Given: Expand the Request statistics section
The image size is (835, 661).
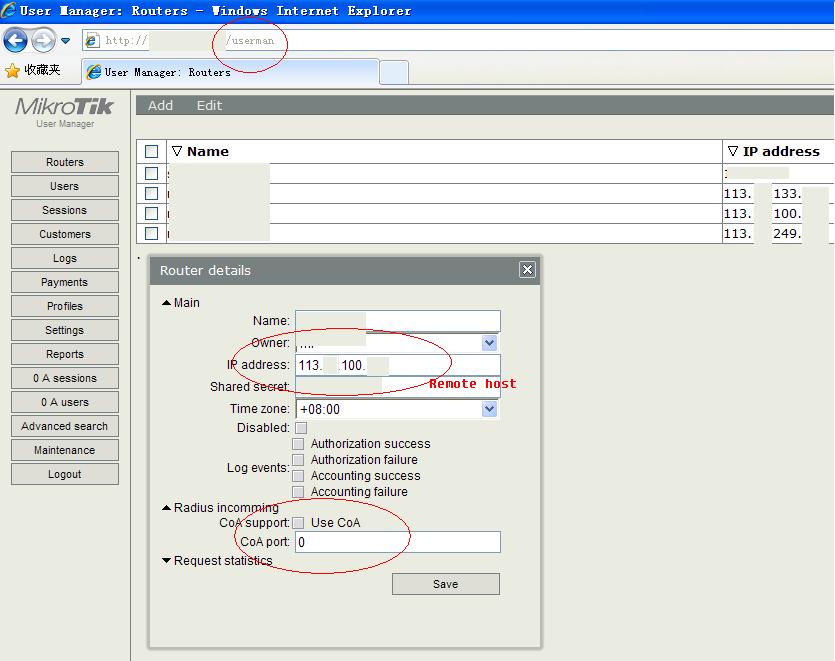Looking at the screenshot, I should click(217, 561).
